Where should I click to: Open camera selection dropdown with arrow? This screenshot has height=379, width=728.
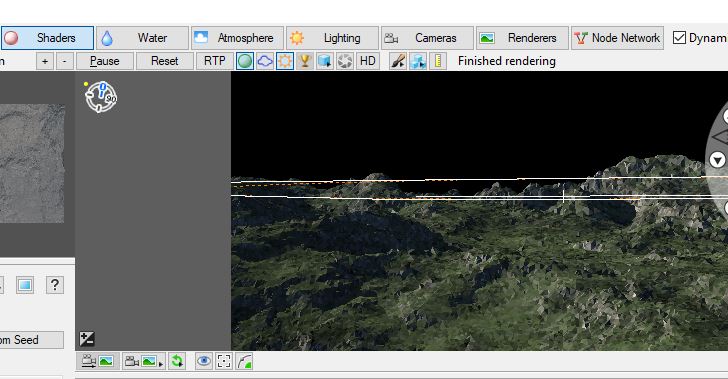143,361
